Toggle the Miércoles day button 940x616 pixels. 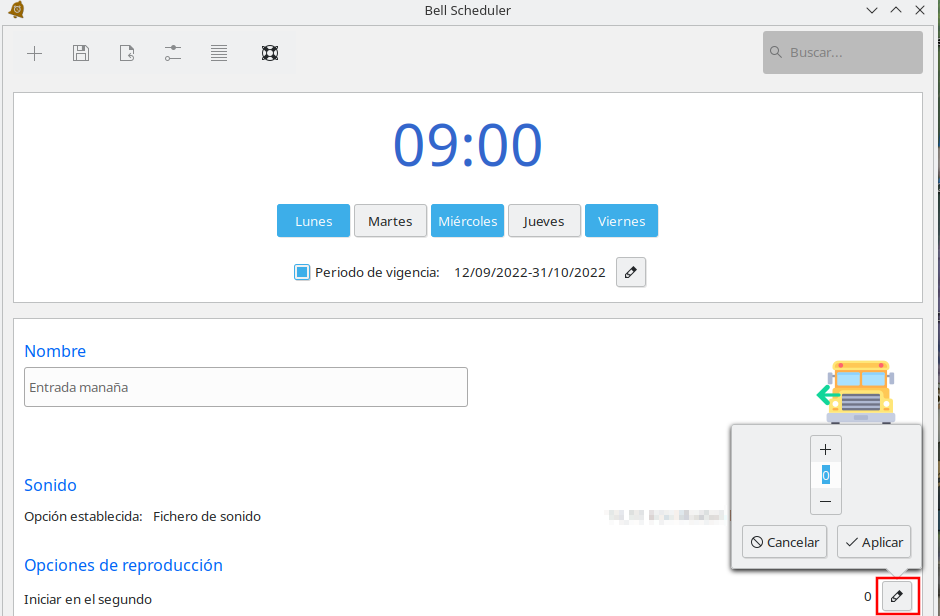tap(467, 221)
